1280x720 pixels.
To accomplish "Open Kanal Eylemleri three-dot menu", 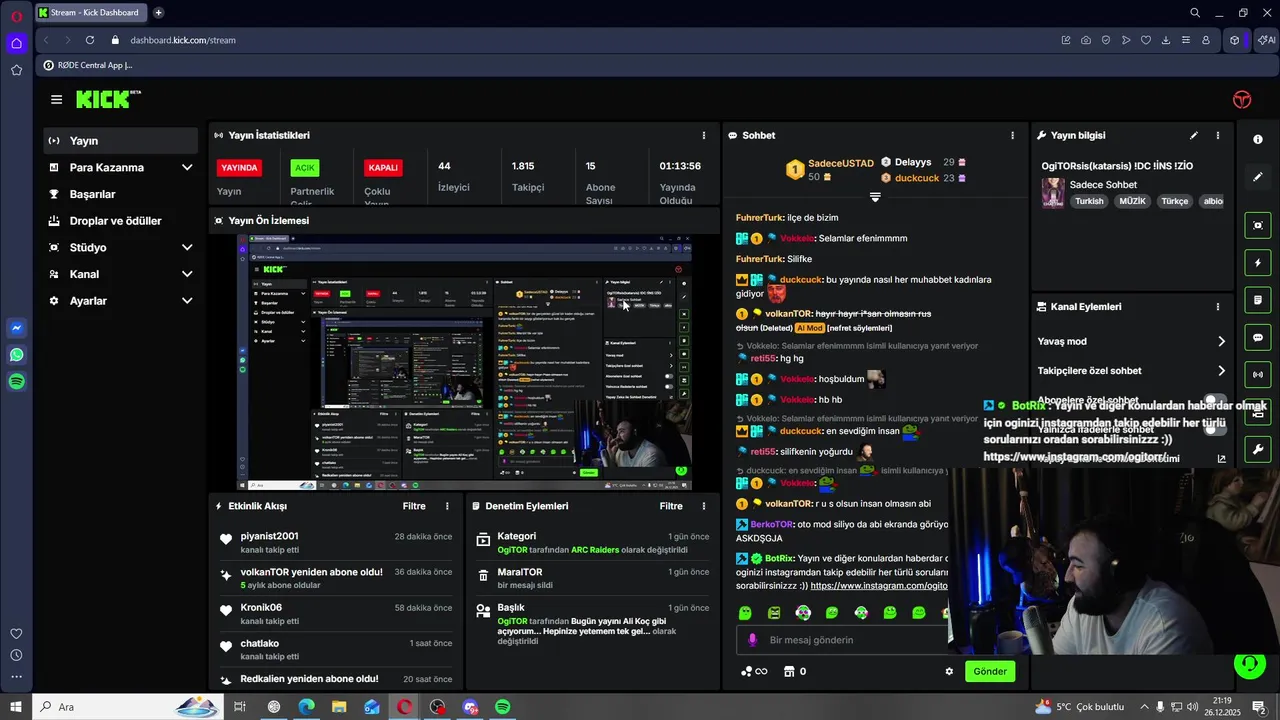I will pos(1217,307).
